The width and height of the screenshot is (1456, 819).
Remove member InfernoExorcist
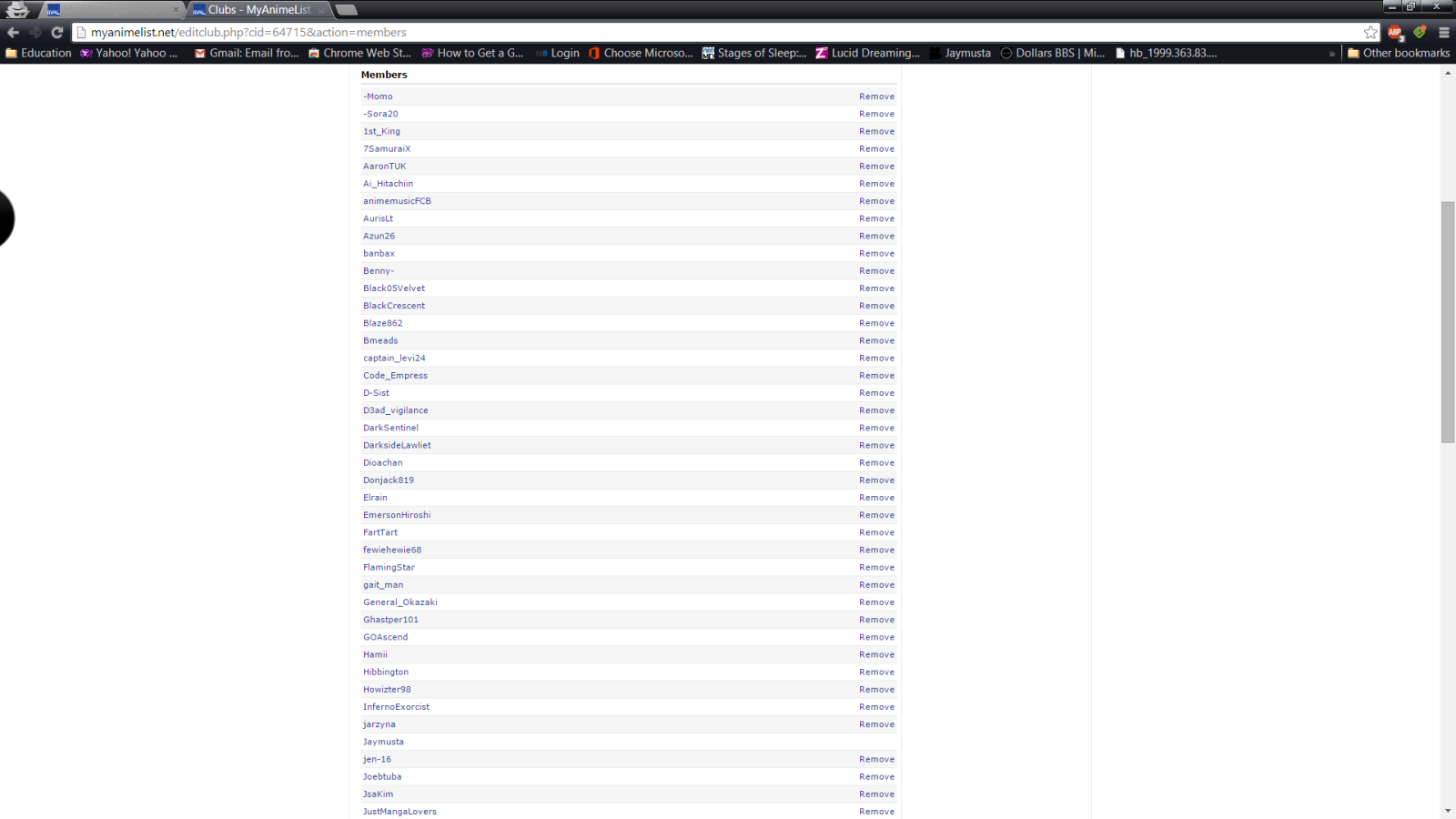876,707
